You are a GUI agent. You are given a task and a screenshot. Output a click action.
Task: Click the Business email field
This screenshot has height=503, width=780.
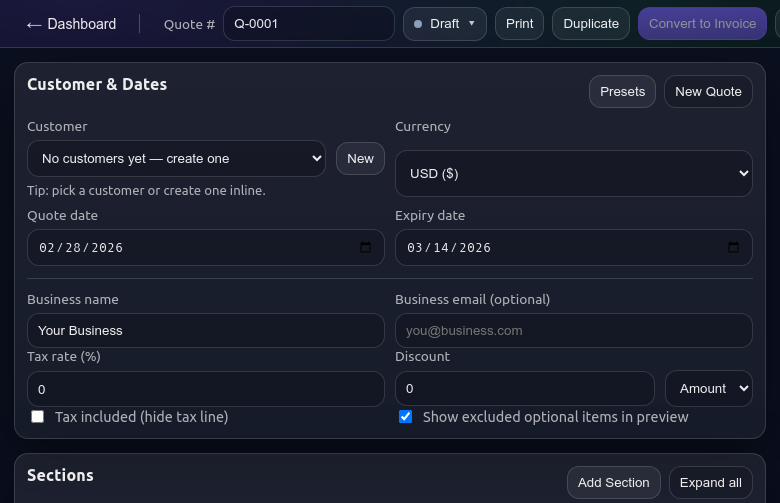click(574, 330)
